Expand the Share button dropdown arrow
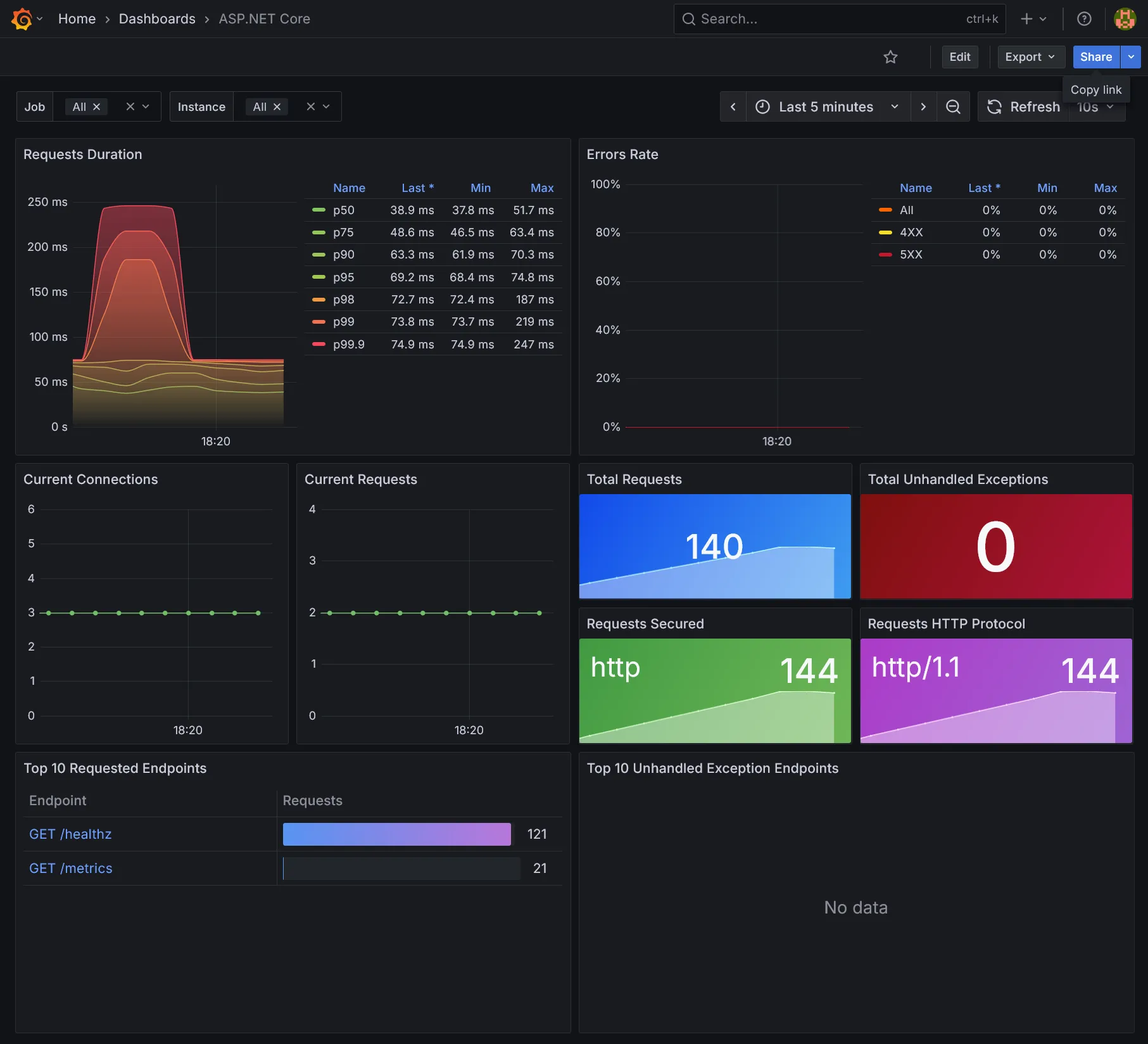The height and width of the screenshot is (1044, 1148). click(1131, 56)
